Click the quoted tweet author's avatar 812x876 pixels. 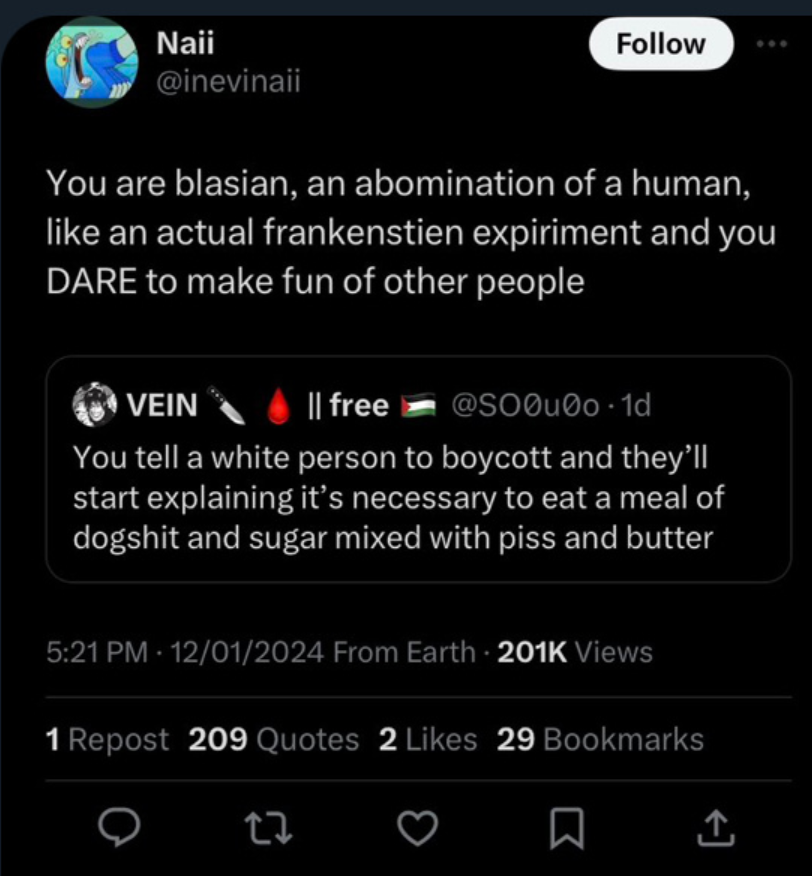point(94,404)
